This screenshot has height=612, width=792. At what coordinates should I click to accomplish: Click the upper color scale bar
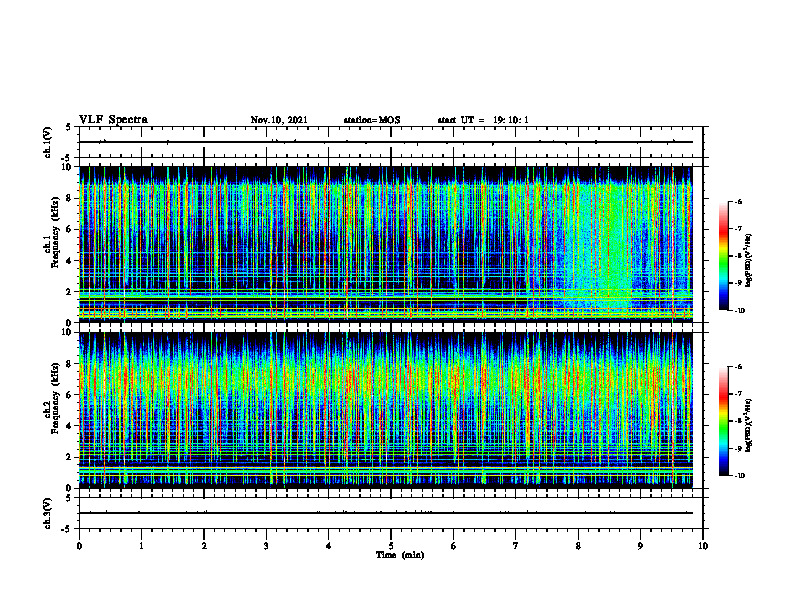pyautogui.click(x=724, y=256)
